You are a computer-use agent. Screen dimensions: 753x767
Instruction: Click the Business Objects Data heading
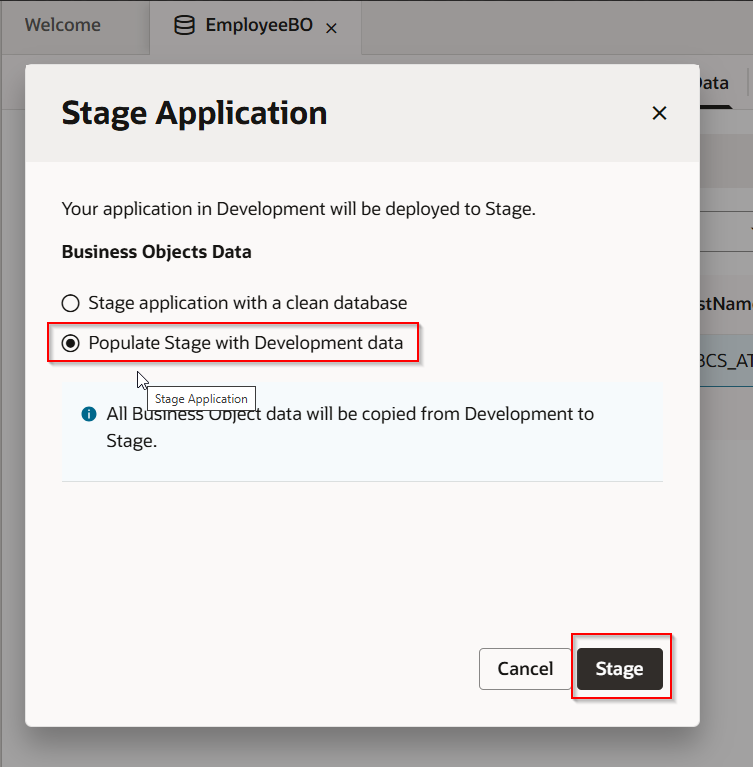pyautogui.click(x=156, y=252)
